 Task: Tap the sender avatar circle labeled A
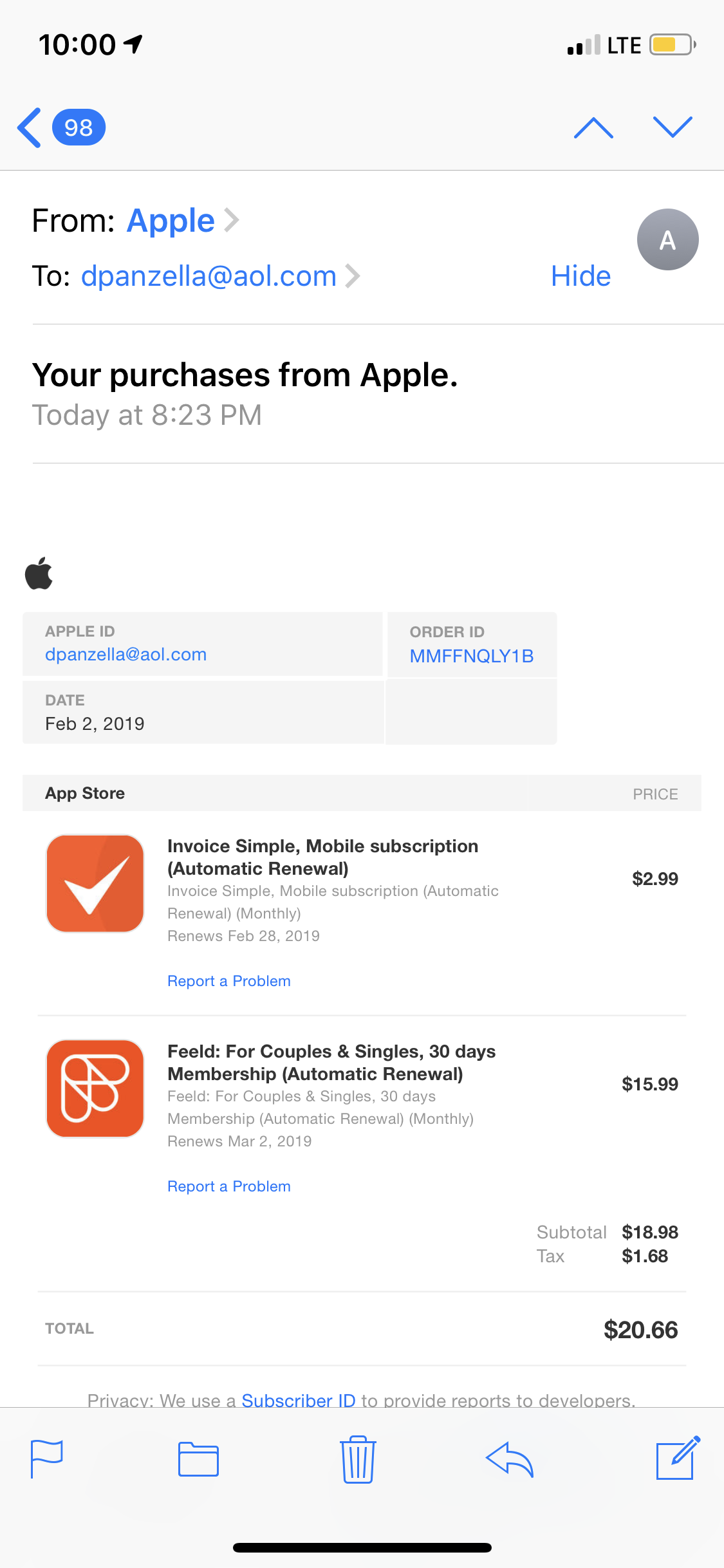point(668,239)
